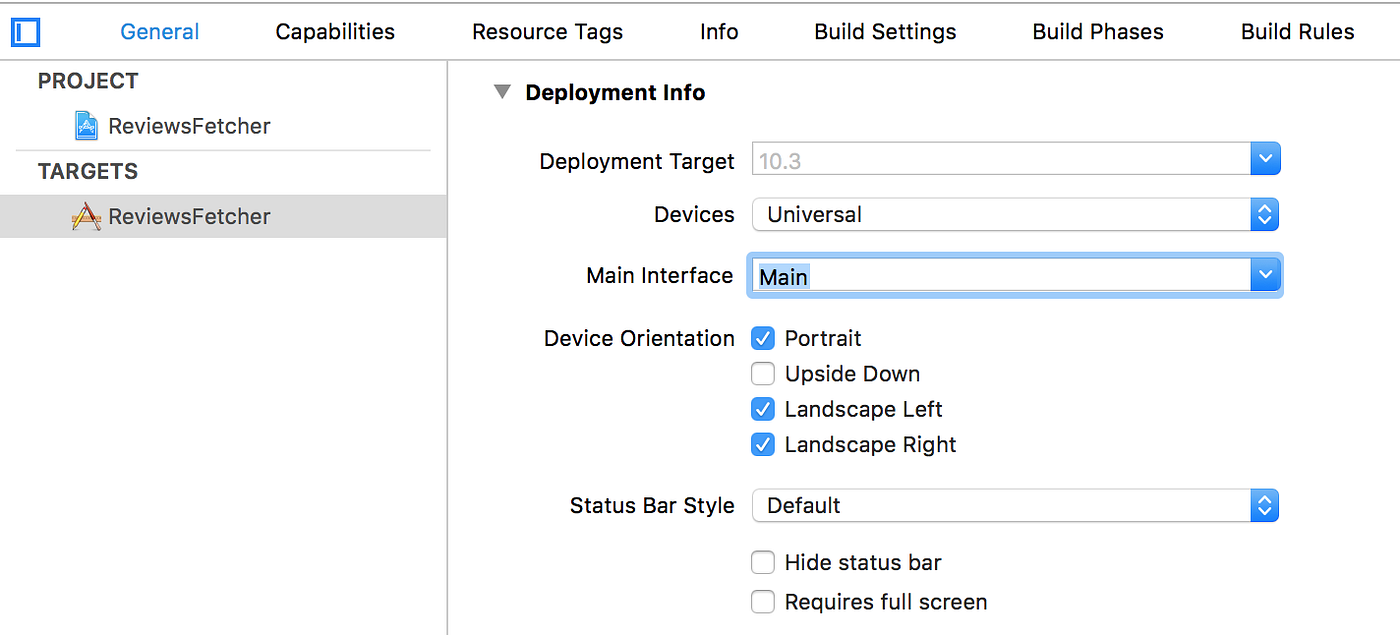Uncheck the Portrait orientation checkbox

coord(763,339)
